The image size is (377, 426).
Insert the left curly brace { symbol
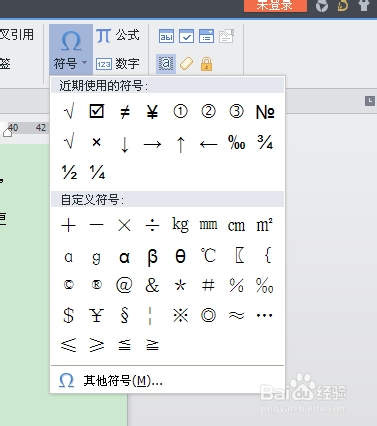coord(268,255)
